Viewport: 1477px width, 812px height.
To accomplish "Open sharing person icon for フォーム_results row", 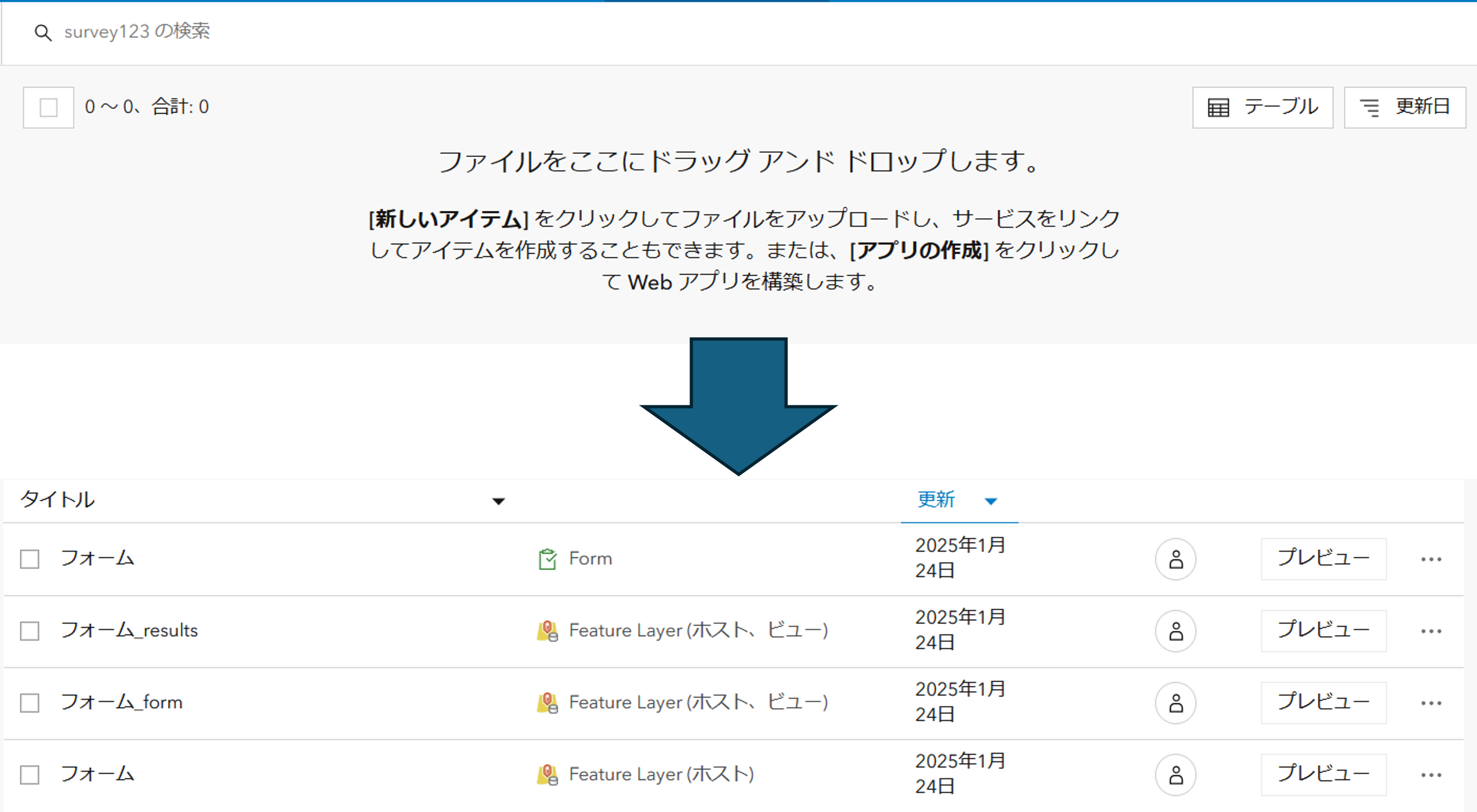I will pos(1175,631).
